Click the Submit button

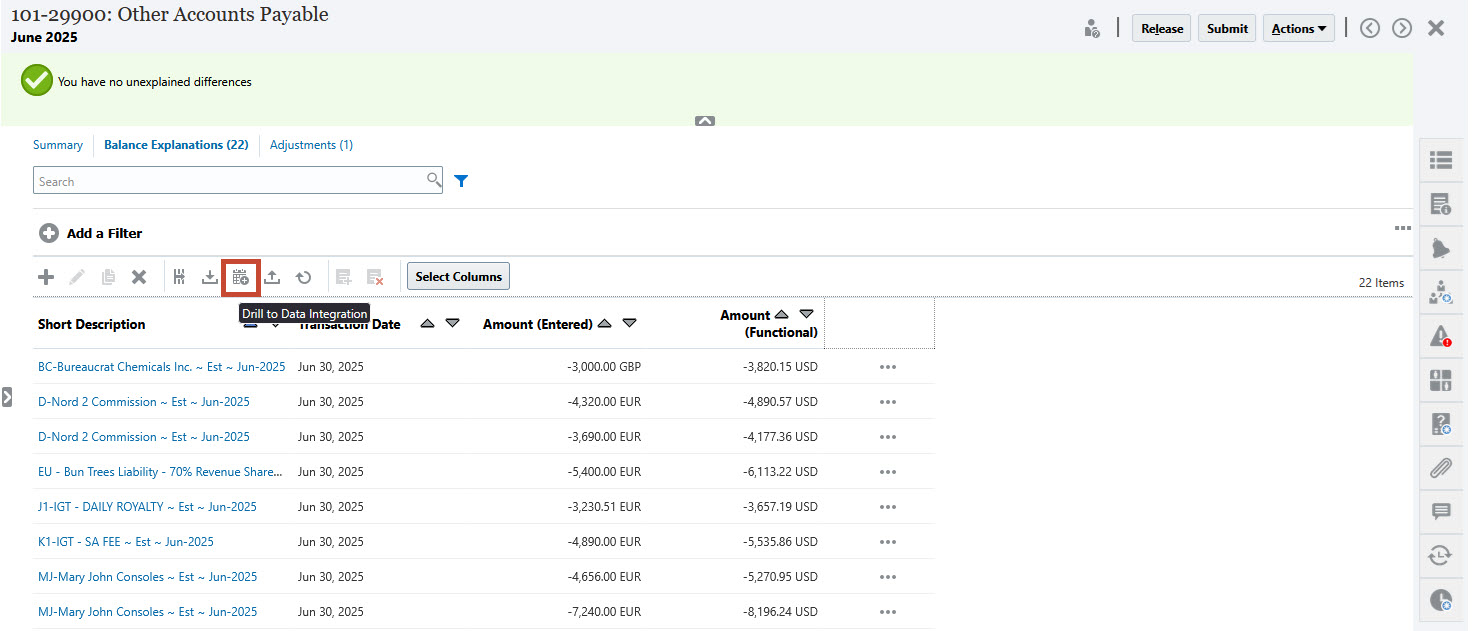[1227, 29]
